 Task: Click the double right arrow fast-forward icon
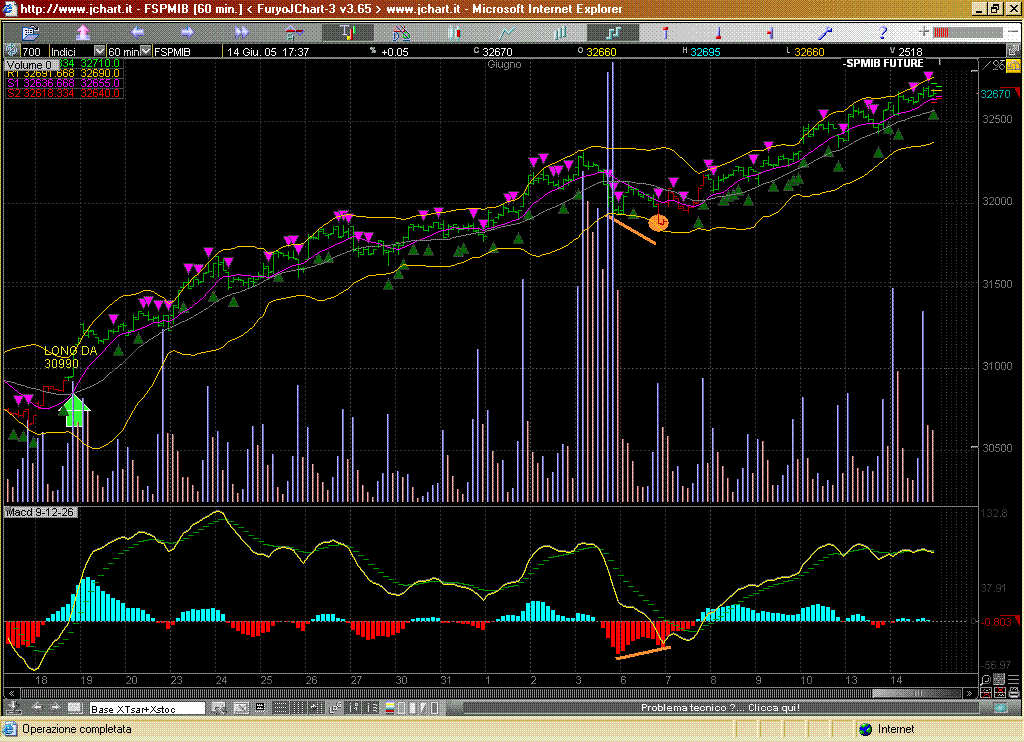(x=241, y=33)
